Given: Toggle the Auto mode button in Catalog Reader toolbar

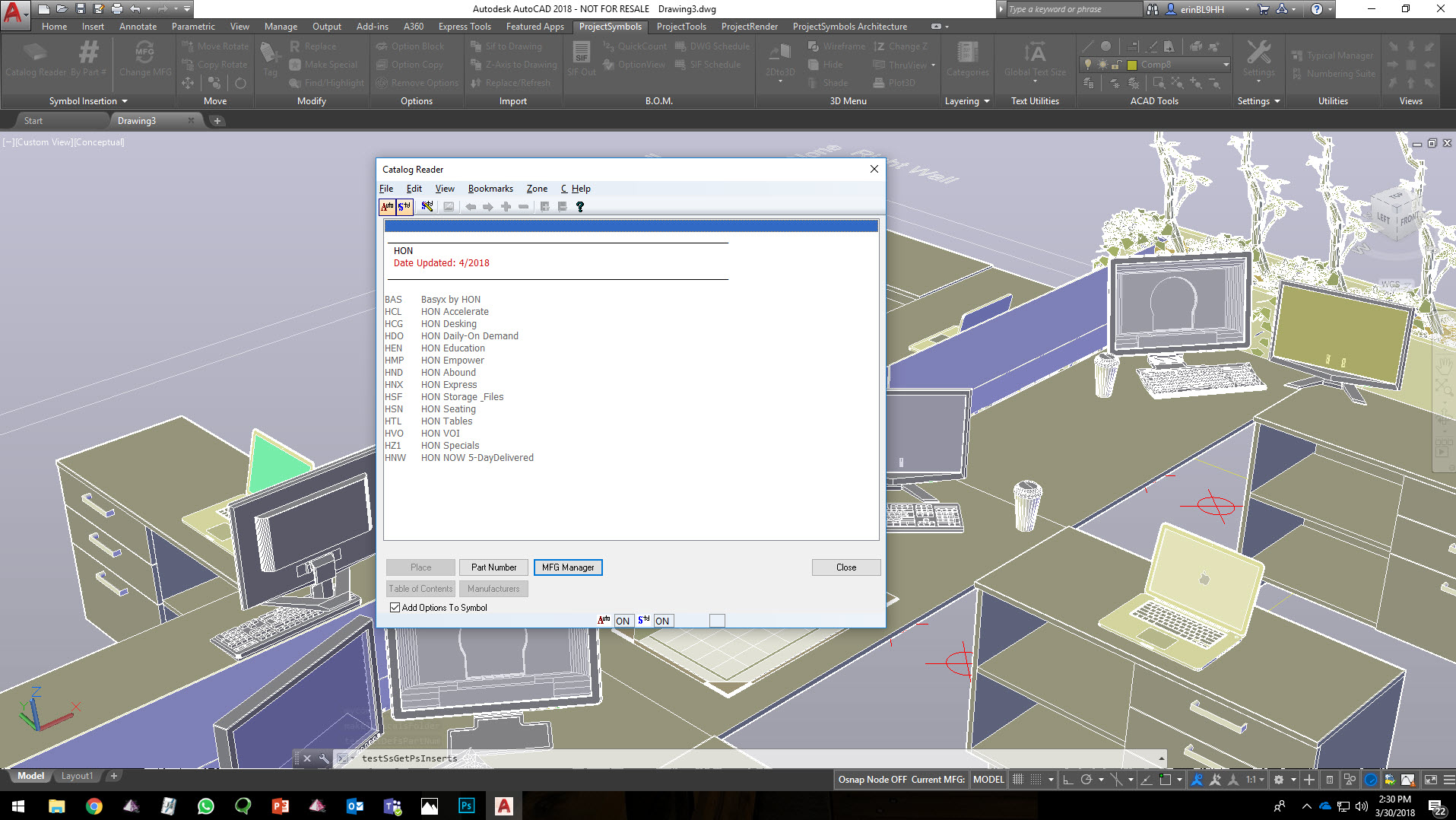Looking at the screenshot, I should click(x=387, y=206).
